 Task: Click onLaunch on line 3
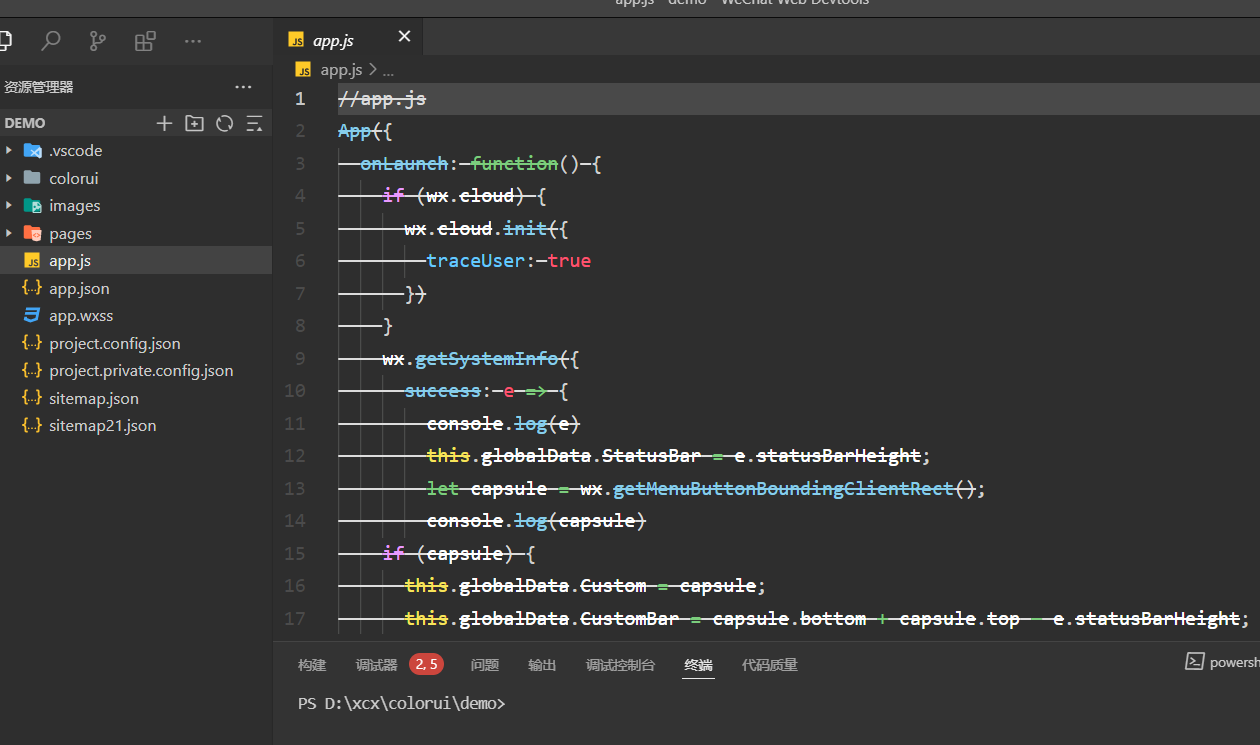tap(404, 163)
